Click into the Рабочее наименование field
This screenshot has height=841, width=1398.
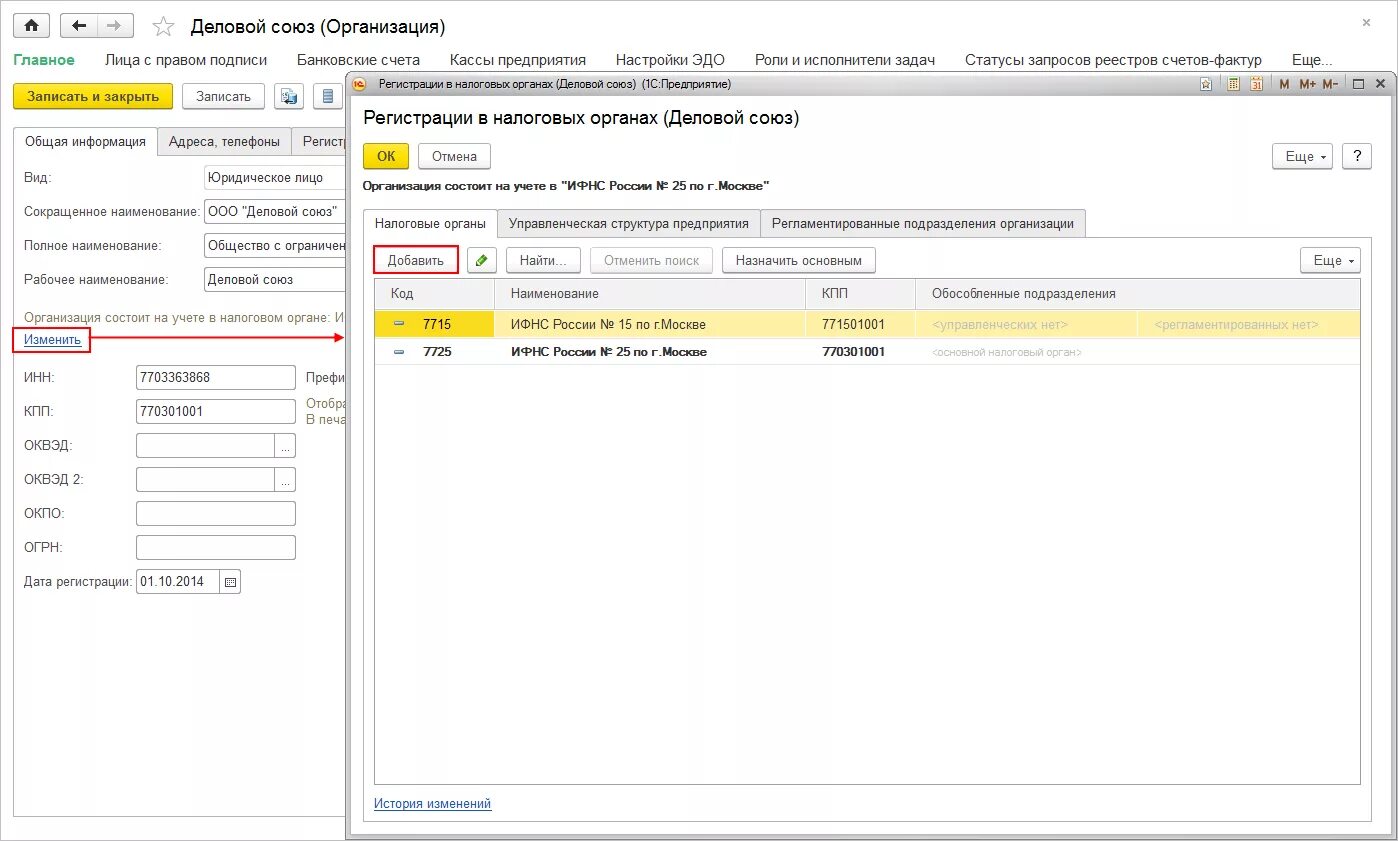(x=274, y=279)
